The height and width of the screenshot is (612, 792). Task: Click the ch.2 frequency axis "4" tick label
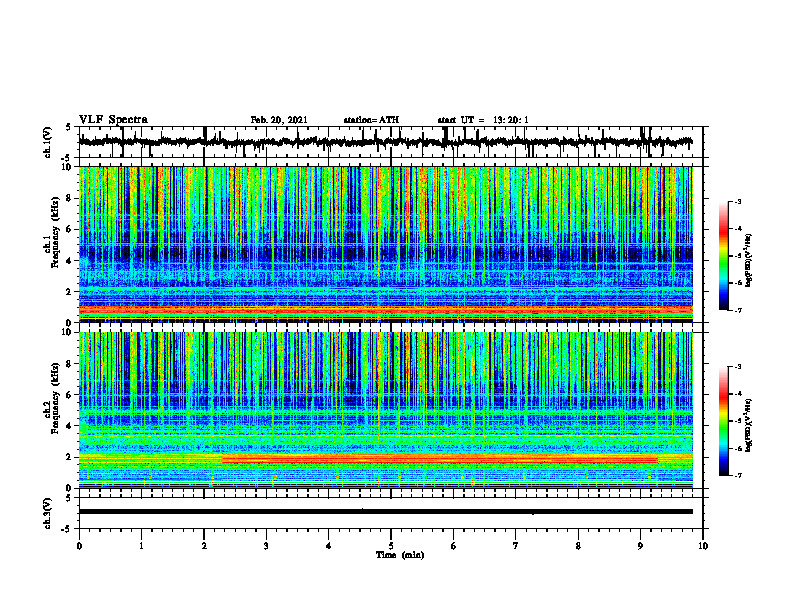pos(70,426)
